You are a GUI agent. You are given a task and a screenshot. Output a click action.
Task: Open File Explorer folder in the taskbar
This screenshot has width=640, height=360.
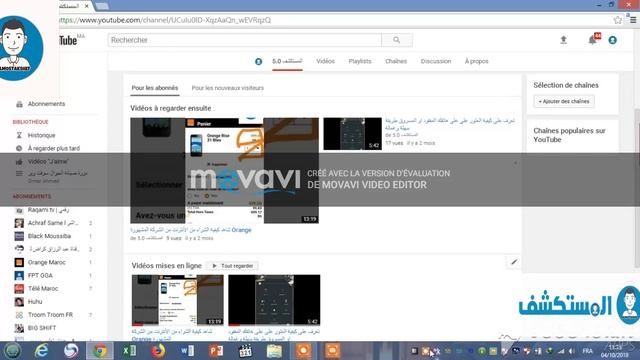[274, 351]
